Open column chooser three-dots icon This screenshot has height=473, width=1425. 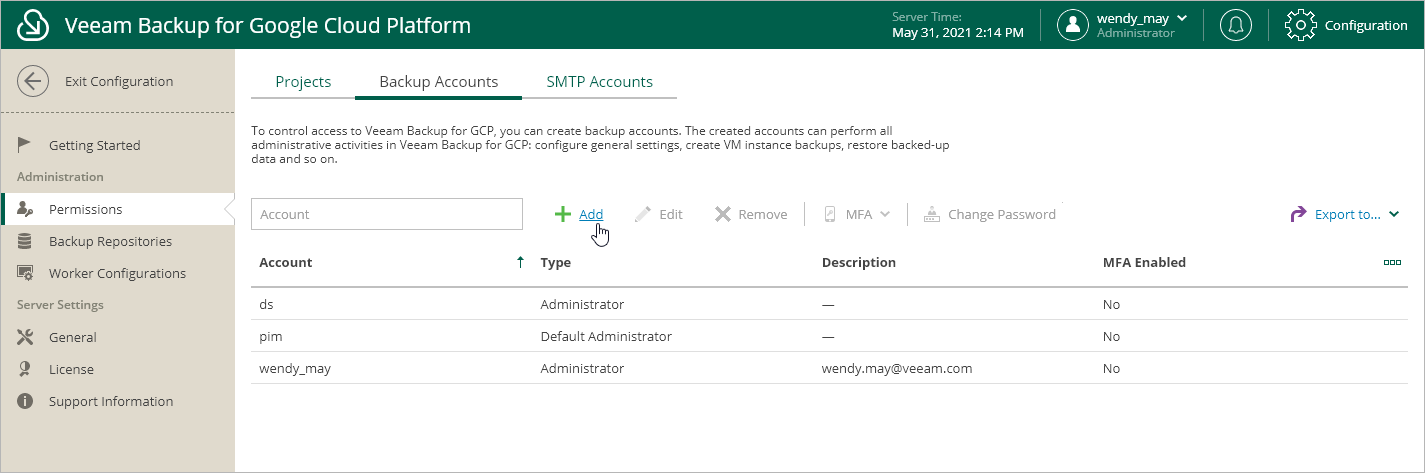click(x=1392, y=262)
